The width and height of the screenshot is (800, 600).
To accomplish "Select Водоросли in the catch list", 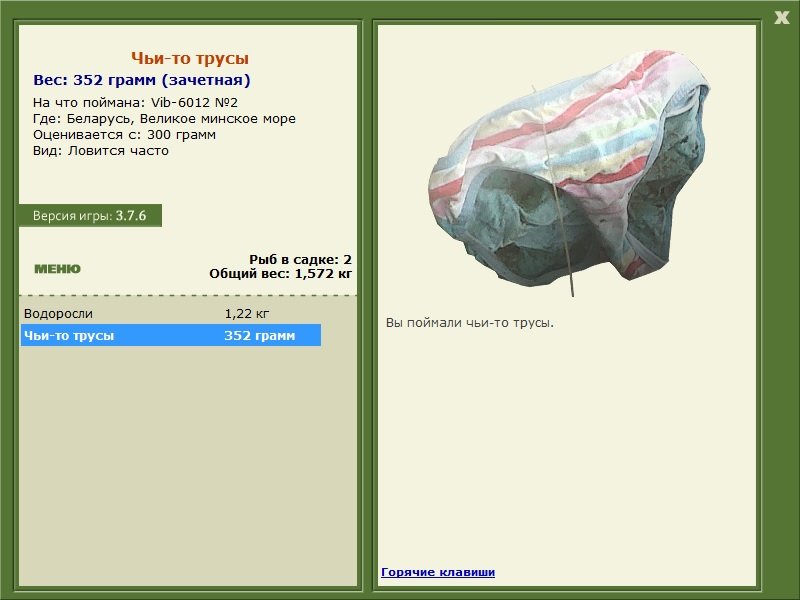I will click(x=58, y=314).
